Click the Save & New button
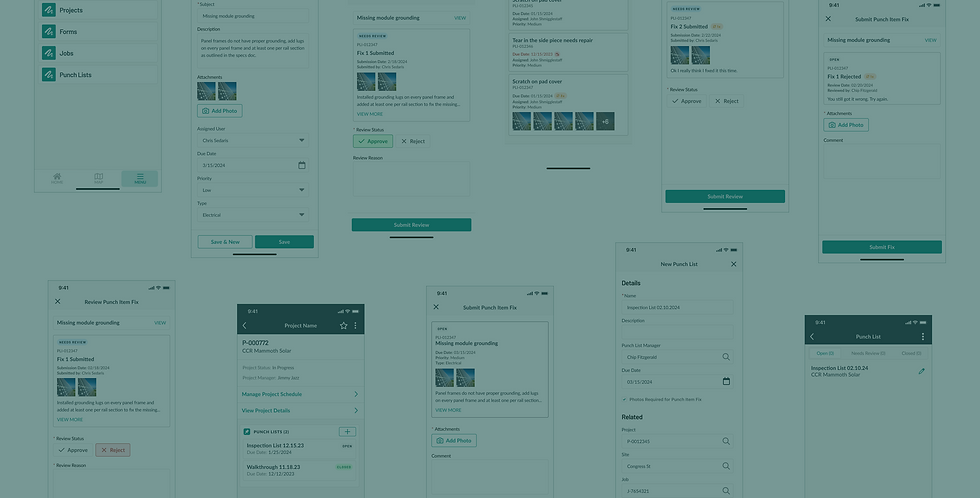The image size is (980, 498). point(225,242)
